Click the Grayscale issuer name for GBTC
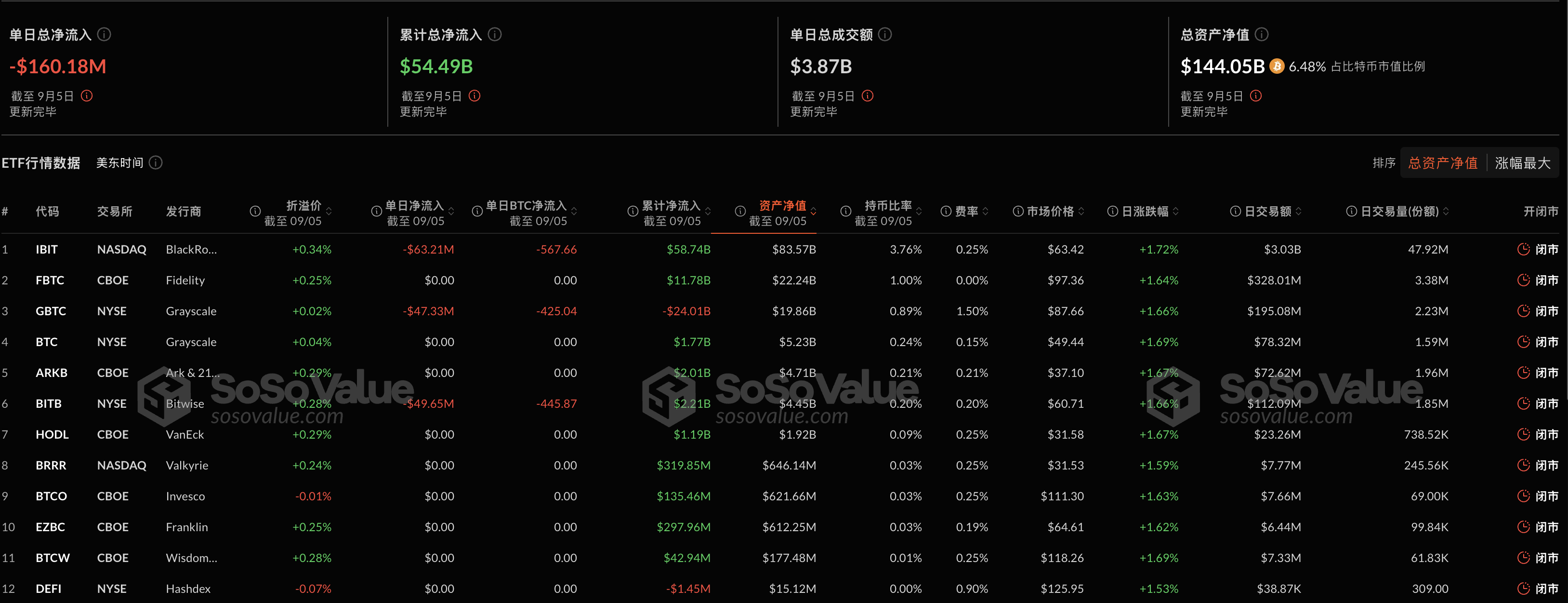This screenshot has width=1568, height=603. (191, 310)
